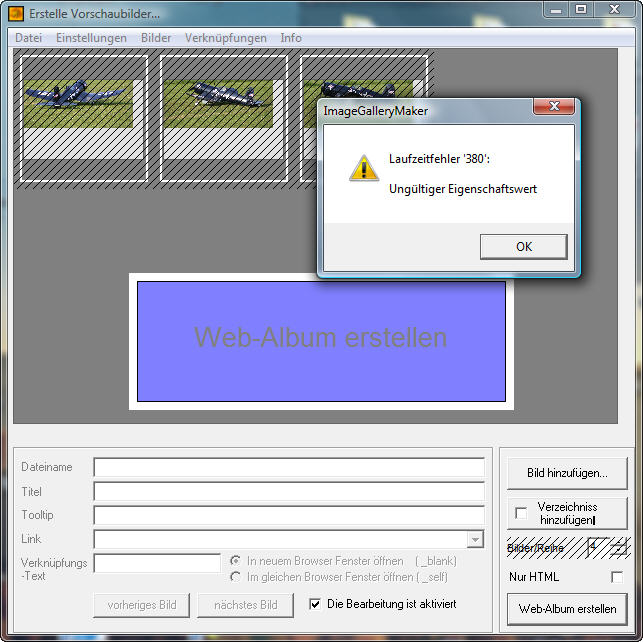Click the app icon in the title bar
Viewport: 643px width, 642px height.
(15, 14)
